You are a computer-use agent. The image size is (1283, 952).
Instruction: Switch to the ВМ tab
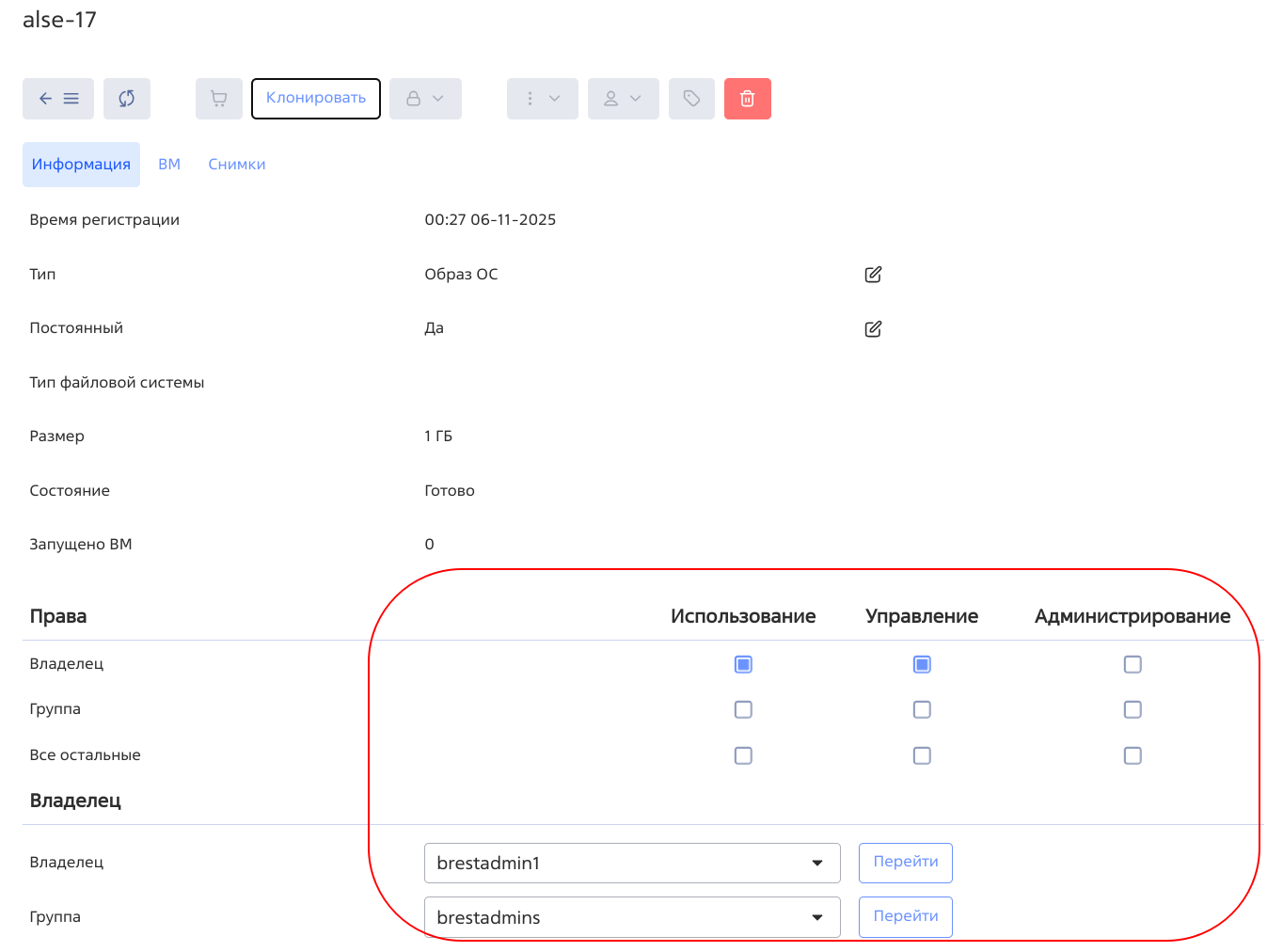pyautogui.click(x=169, y=165)
